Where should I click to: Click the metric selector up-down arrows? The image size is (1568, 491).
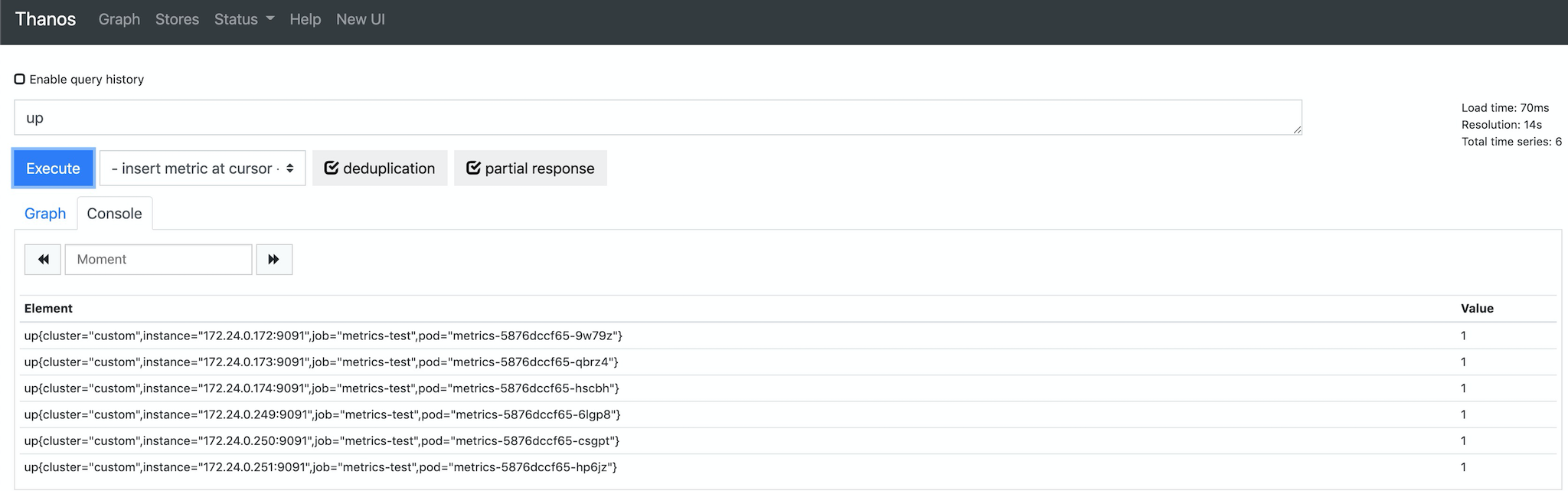[290, 169]
